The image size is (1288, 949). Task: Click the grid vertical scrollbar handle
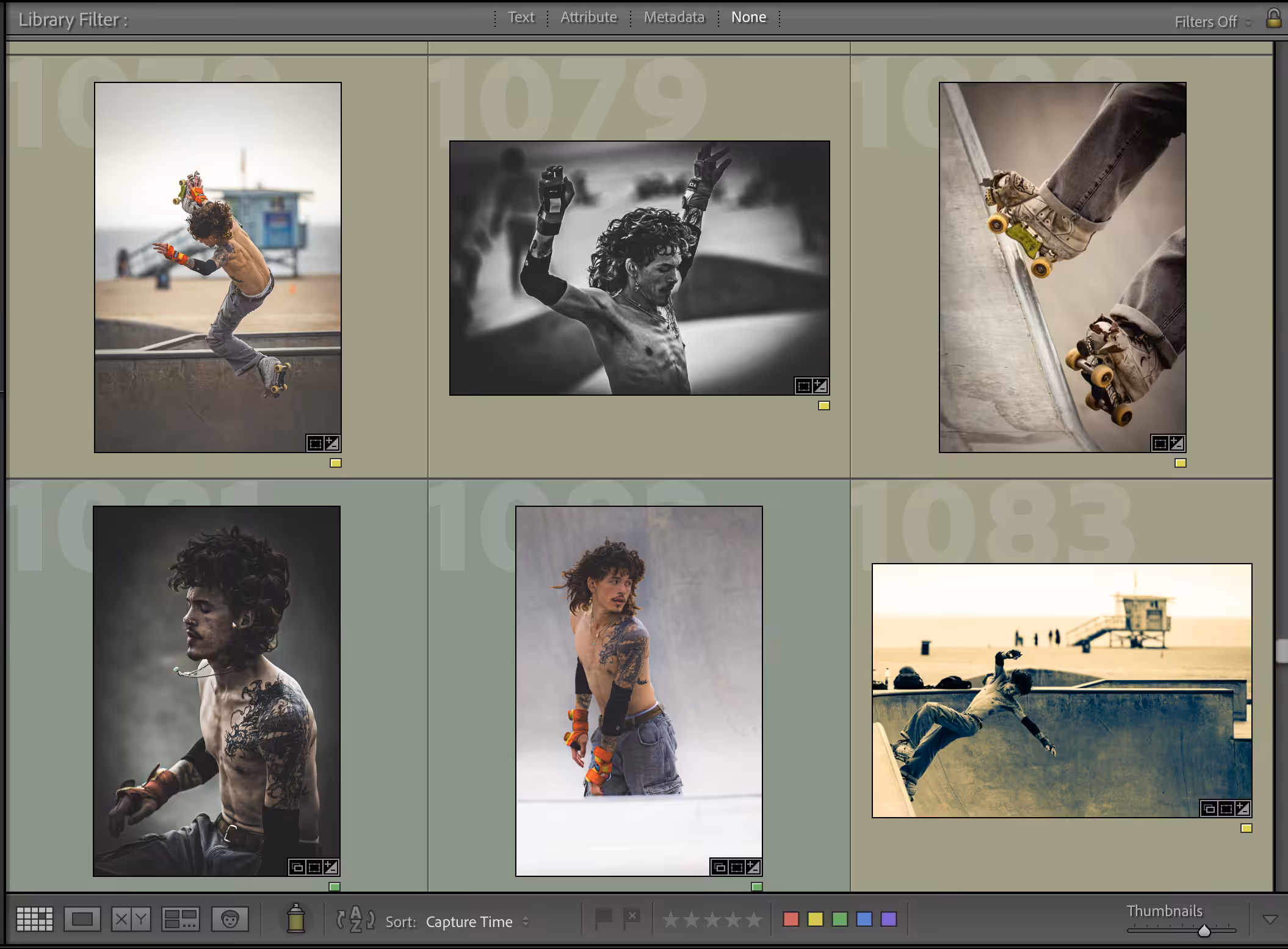[x=1281, y=650]
